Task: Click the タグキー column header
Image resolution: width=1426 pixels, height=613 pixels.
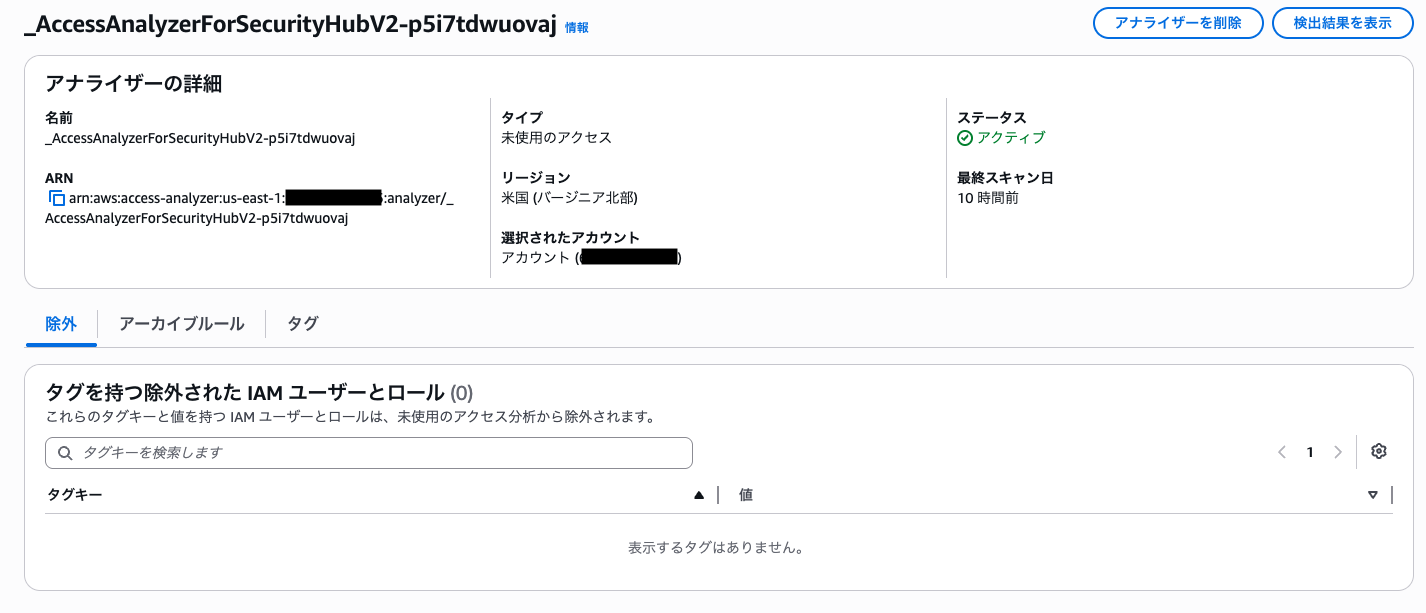Action: (x=75, y=495)
